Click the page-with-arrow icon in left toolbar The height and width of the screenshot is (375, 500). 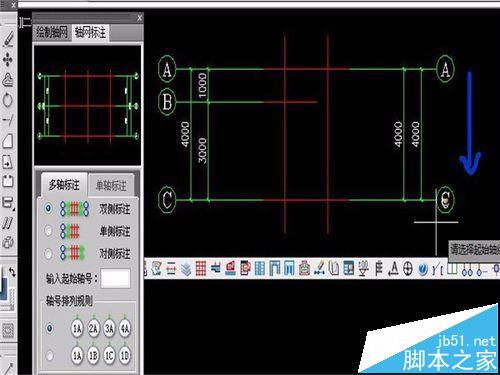coord(8,161)
